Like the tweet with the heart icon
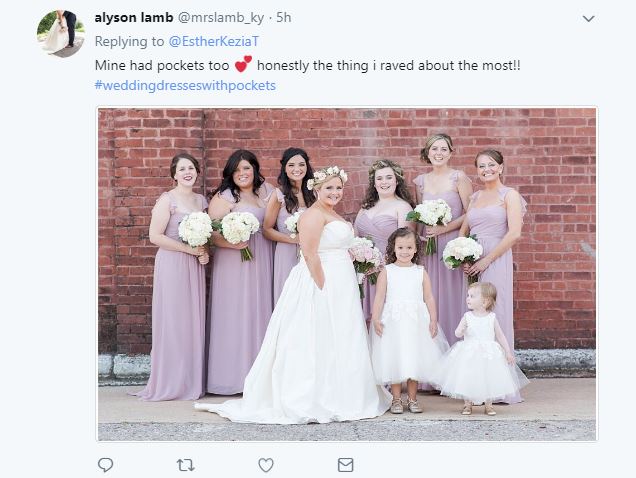 [266, 465]
